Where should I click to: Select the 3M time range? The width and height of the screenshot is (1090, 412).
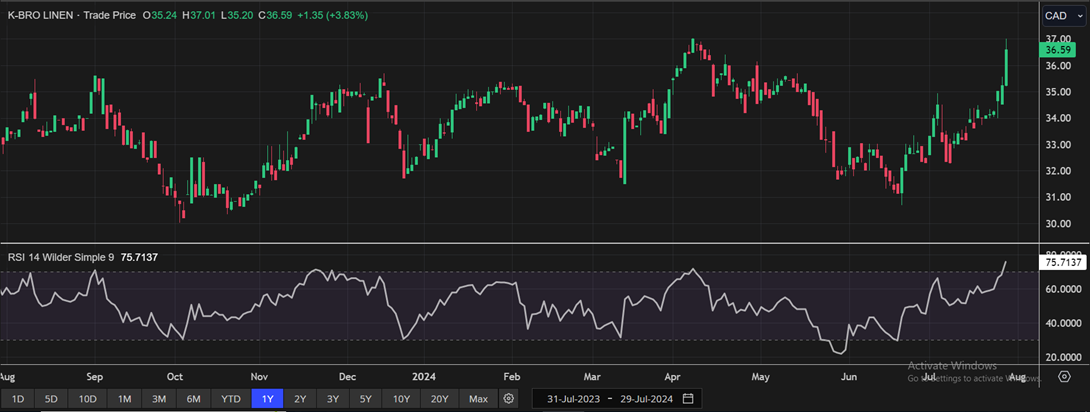pos(159,399)
